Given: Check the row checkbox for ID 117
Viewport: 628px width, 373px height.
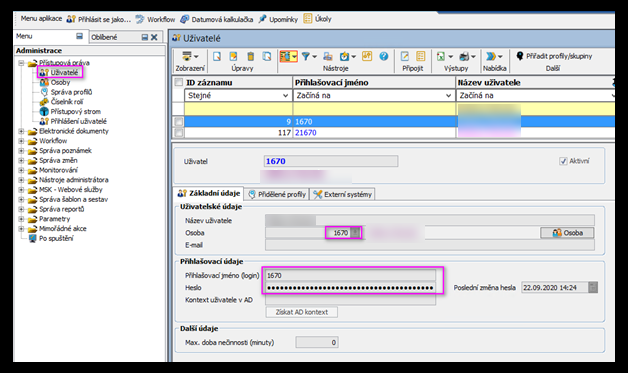Looking at the screenshot, I should pos(179,132).
